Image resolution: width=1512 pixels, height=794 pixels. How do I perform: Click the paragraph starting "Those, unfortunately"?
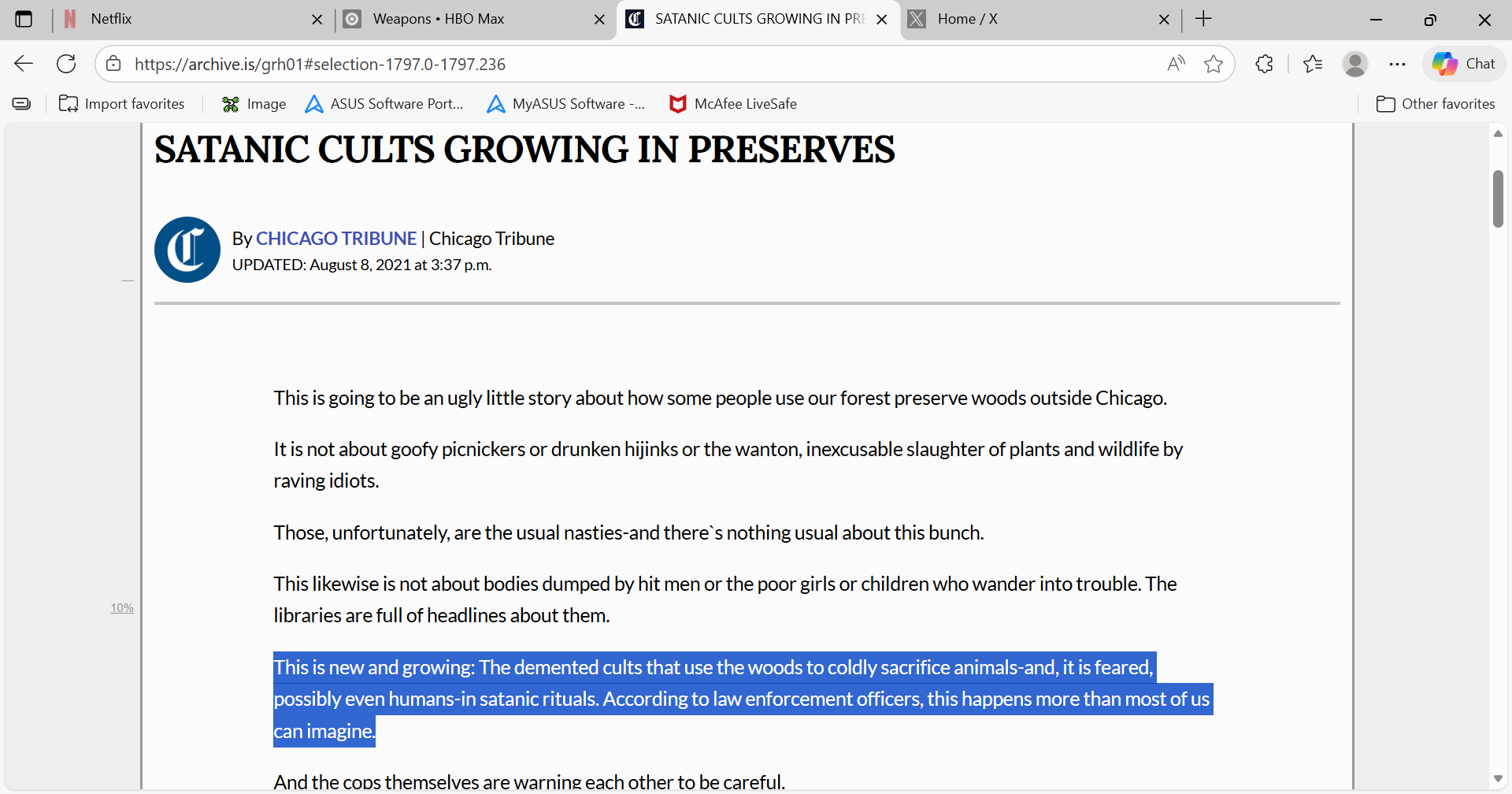(629, 533)
